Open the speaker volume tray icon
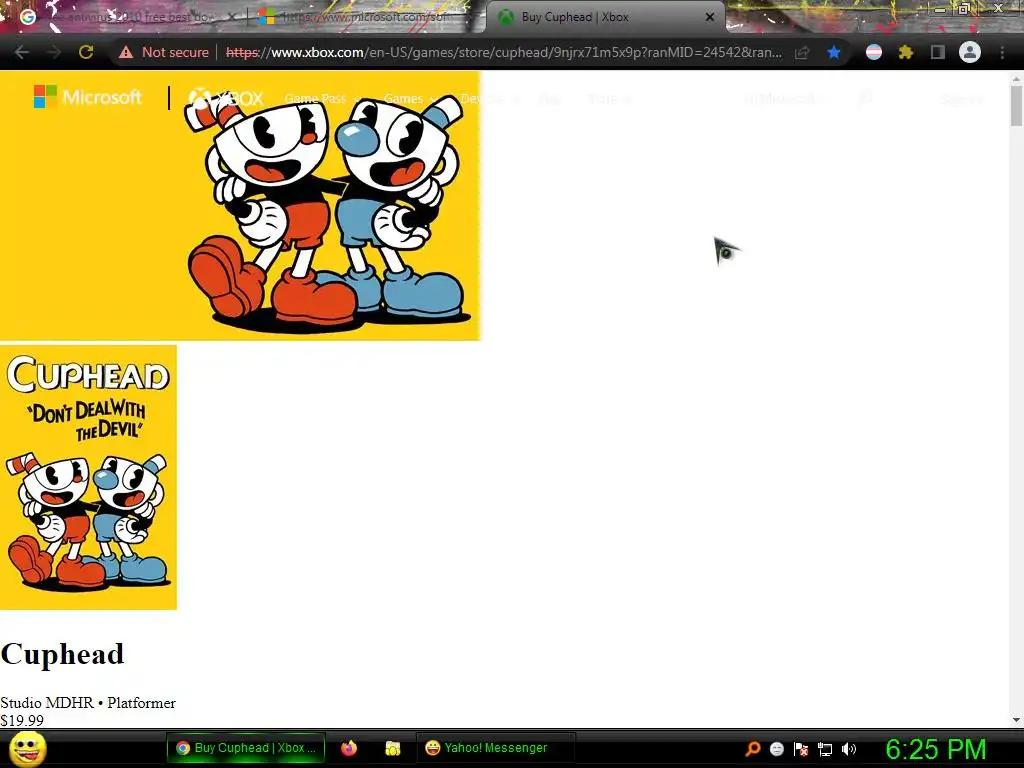 pos(848,748)
